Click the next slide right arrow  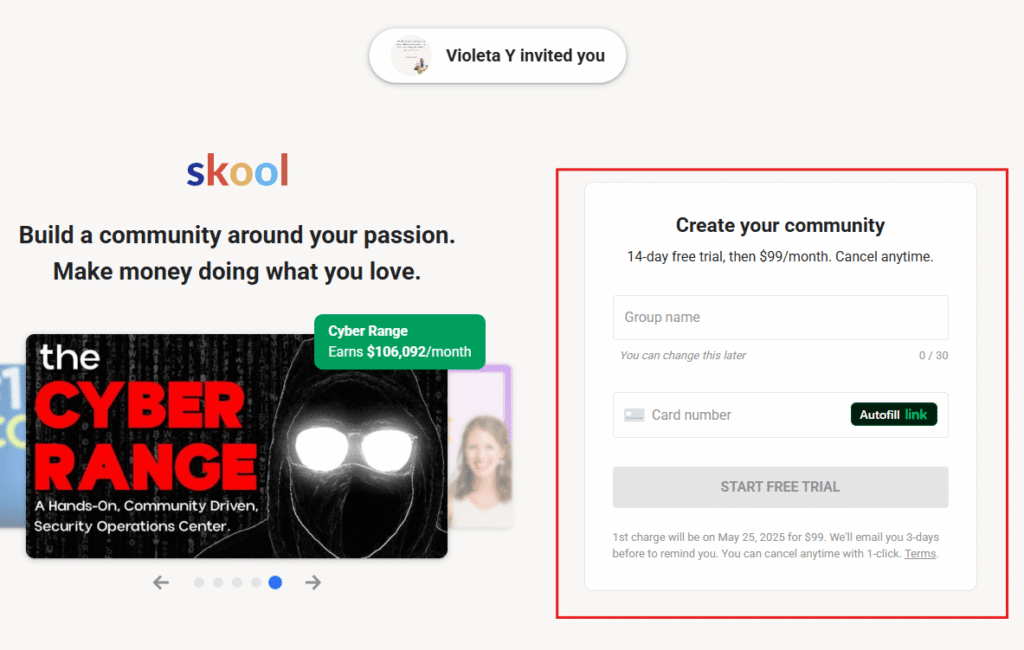point(313,582)
